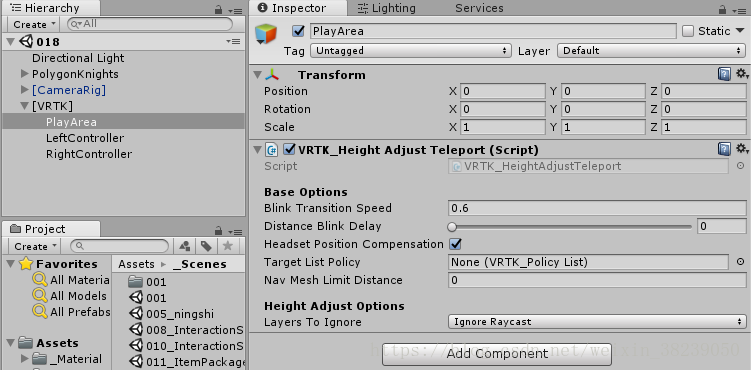Click the Script field object picker circle
The width and height of the screenshot is (751, 370).
pyautogui.click(x=740, y=166)
